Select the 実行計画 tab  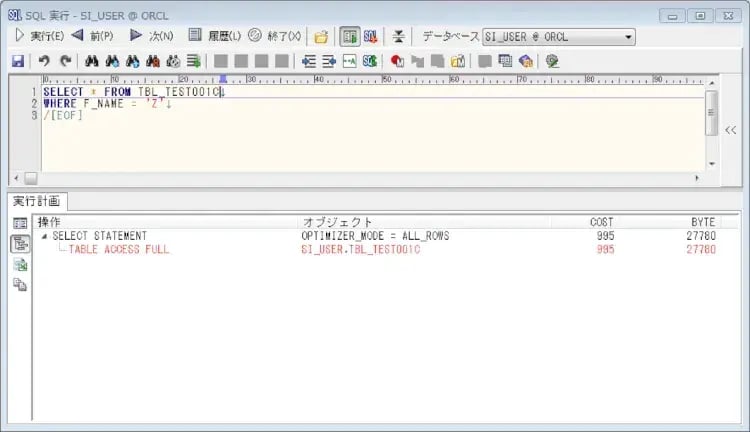tap(36, 202)
